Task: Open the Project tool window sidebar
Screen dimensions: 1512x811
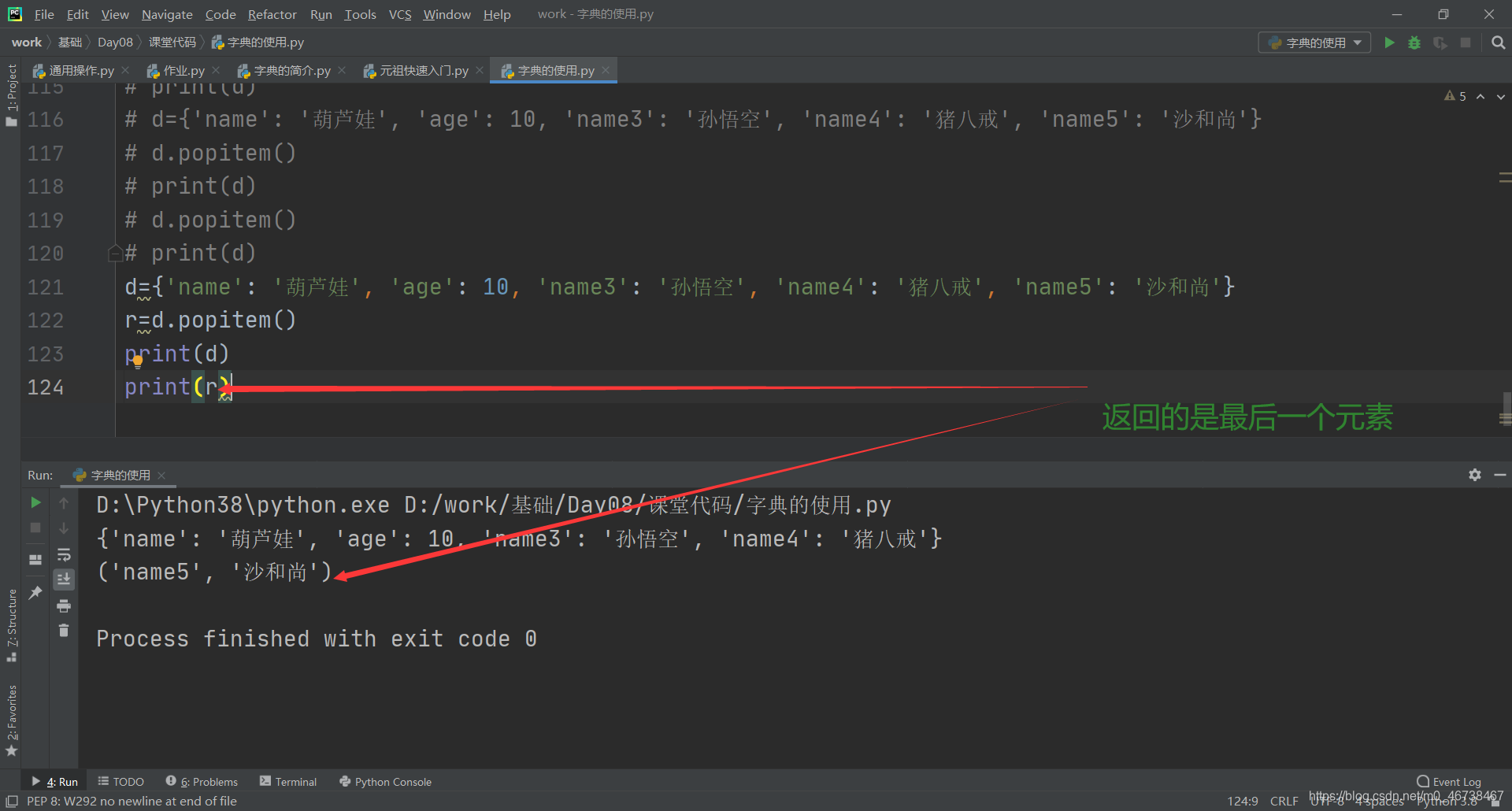Action: click(x=11, y=94)
